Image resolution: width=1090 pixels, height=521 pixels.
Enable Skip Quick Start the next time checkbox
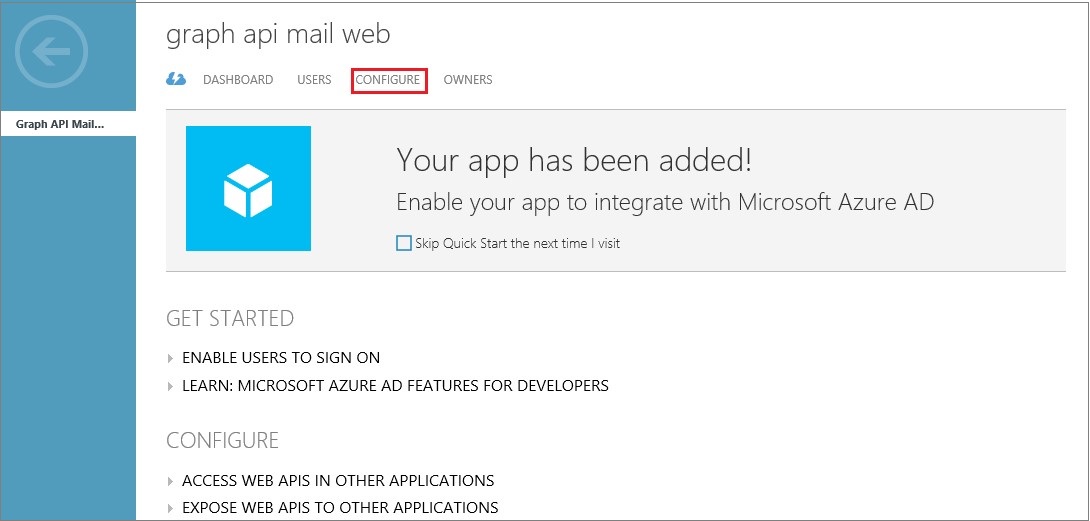[x=404, y=243]
